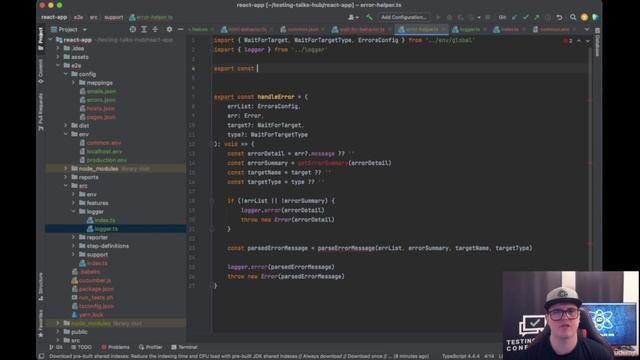Open the Pull Requests tool window stripe
Image resolution: width=640 pixels, height=360 pixels.
coord(40,111)
